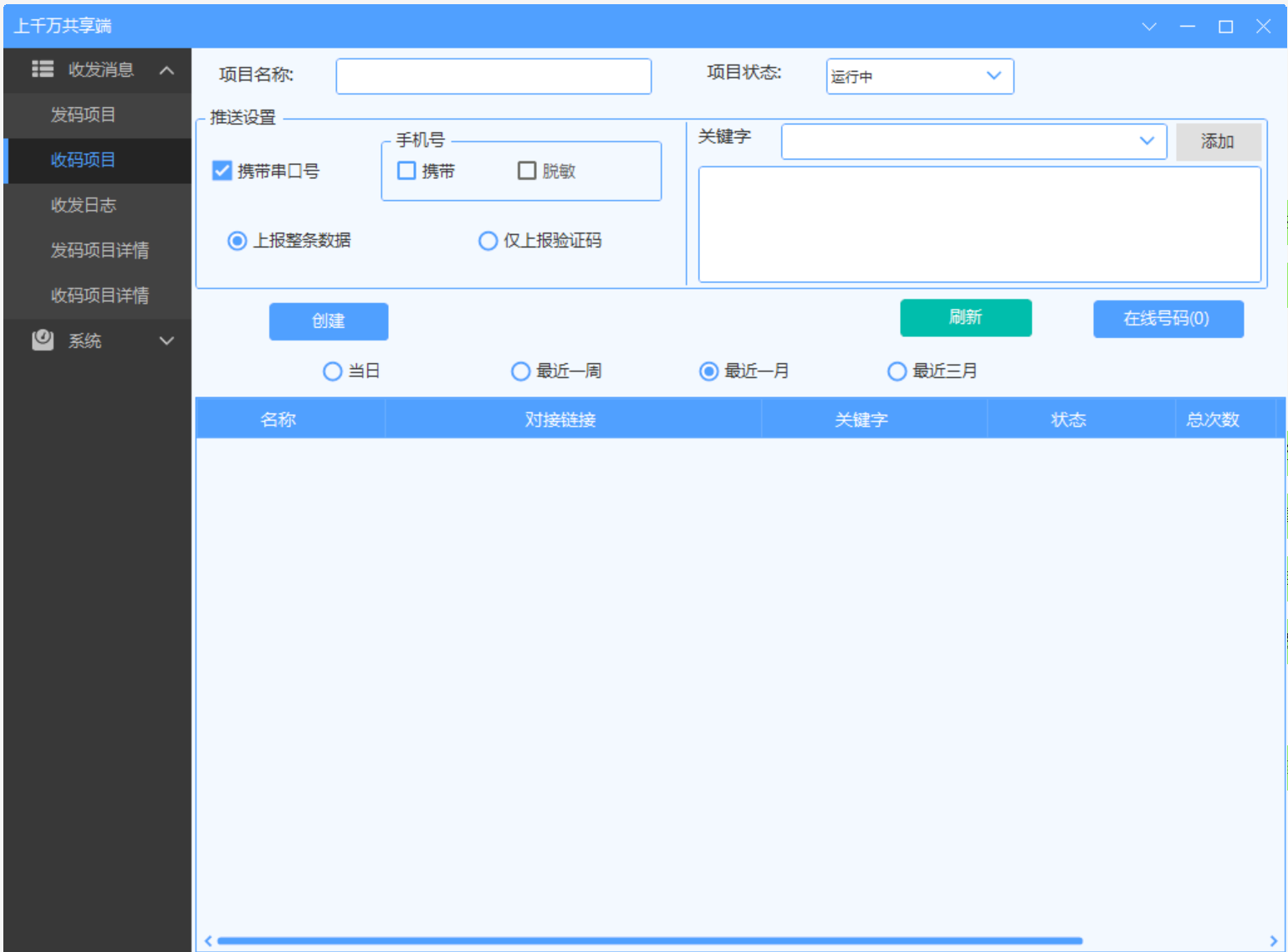Open 发码项目 in the sidebar
The image size is (1288, 952).
tap(98, 115)
